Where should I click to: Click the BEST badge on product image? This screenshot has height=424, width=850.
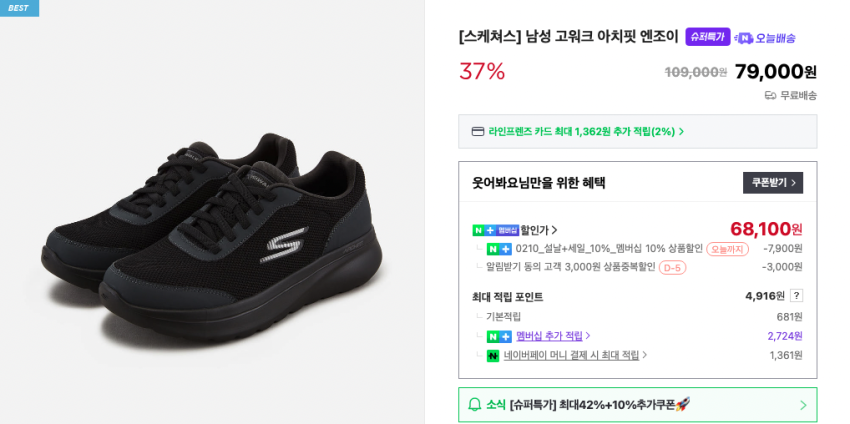pos(19,8)
